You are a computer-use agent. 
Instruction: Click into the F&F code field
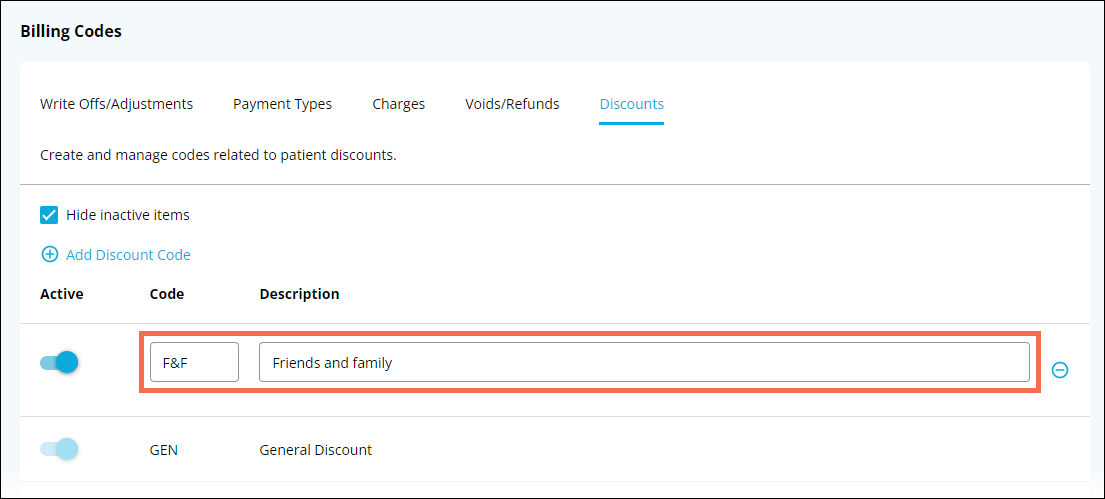point(194,362)
